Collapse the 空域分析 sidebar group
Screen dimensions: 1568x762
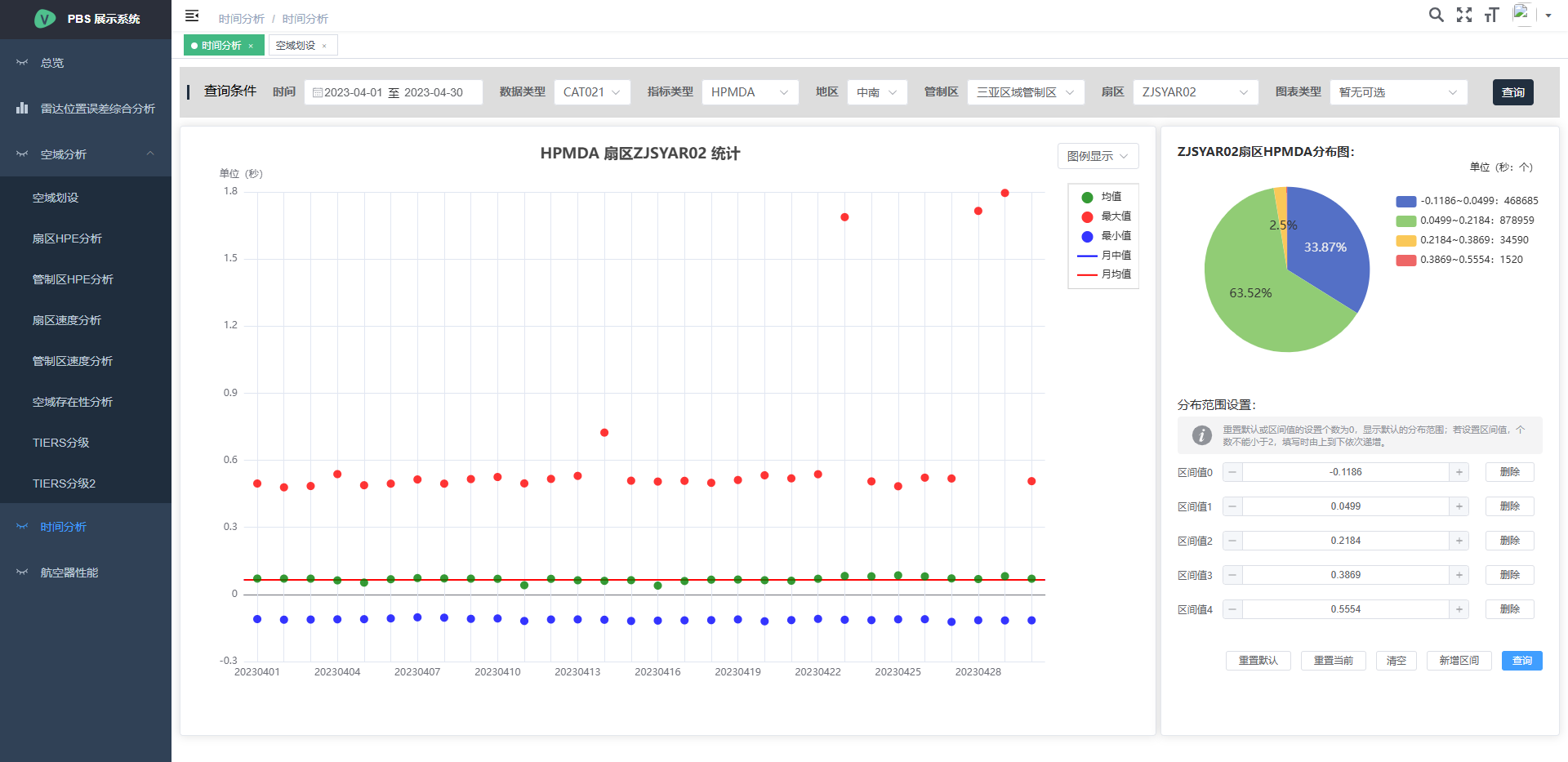(86, 154)
